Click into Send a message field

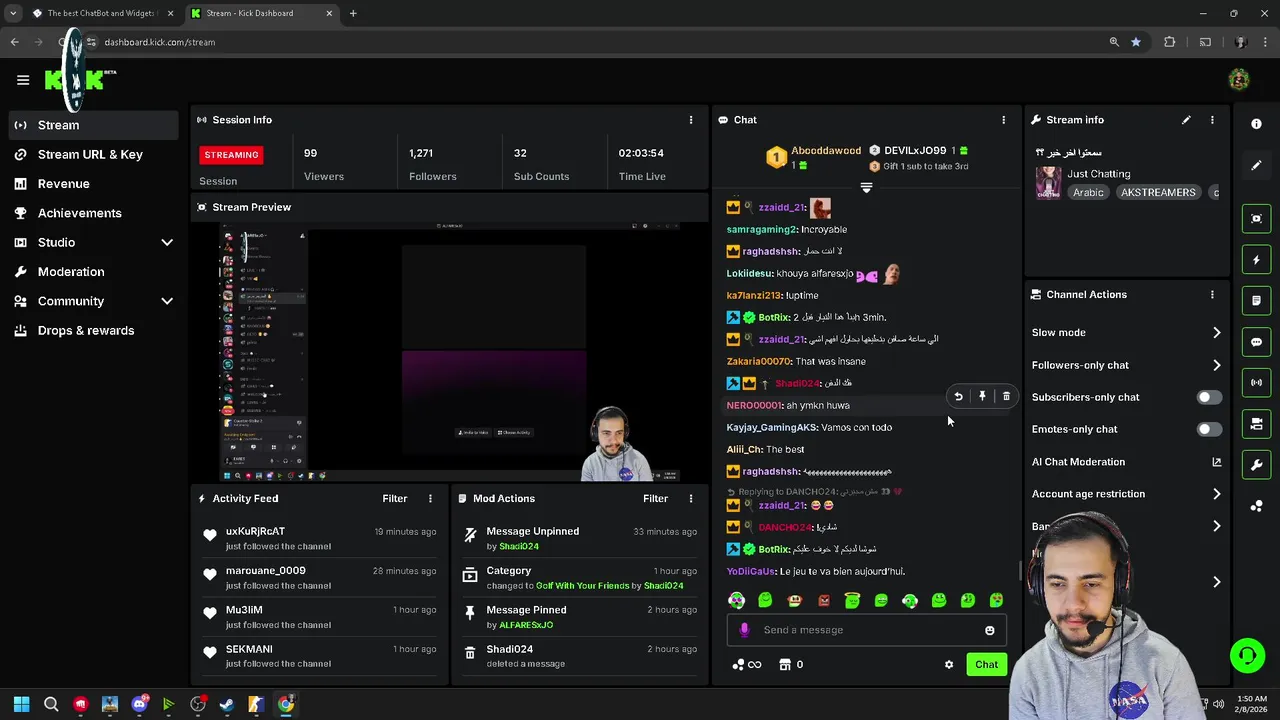(x=866, y=630)
